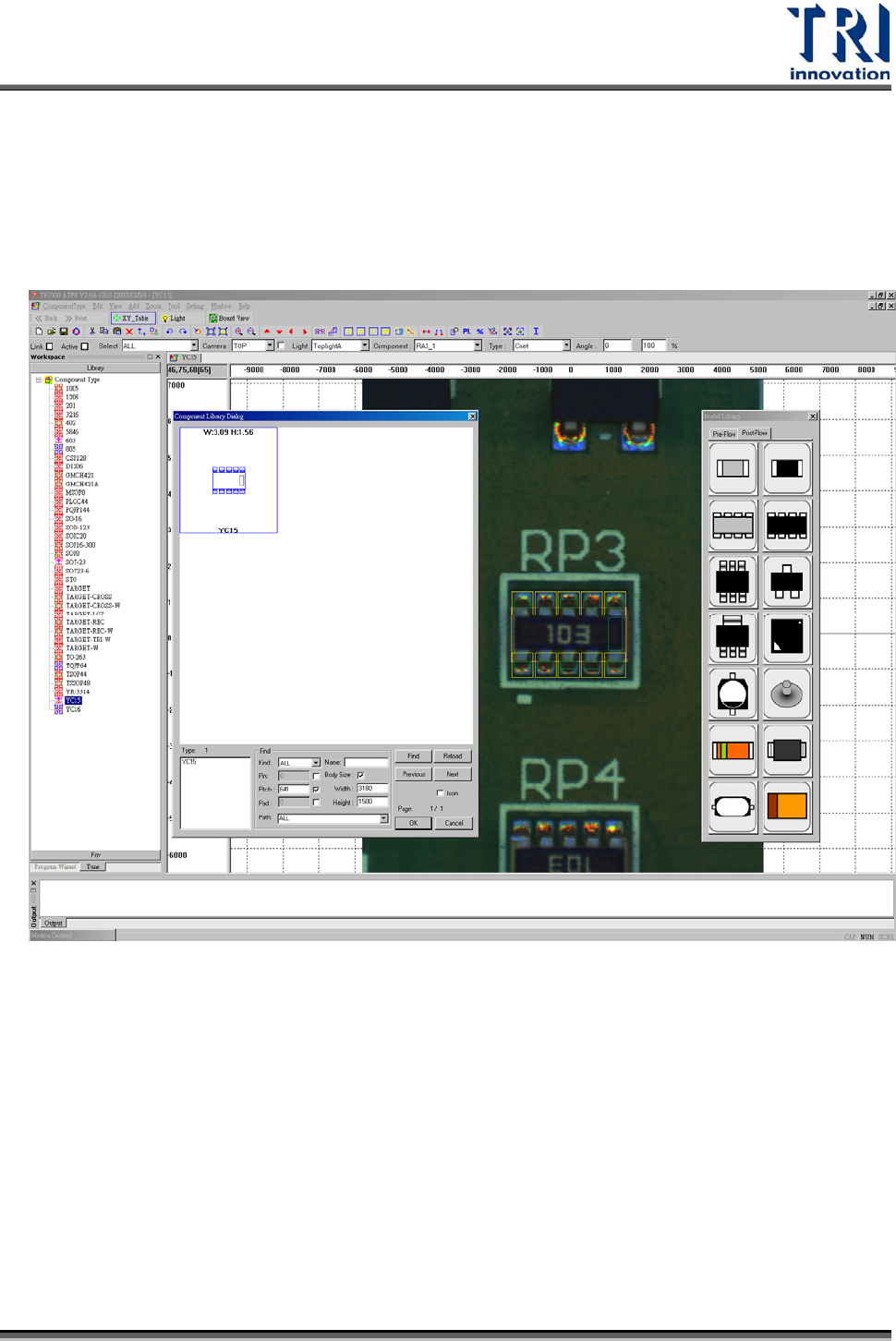
Task: Pick the outlined chip resistor model icon
Action: (x=733, y=468)
